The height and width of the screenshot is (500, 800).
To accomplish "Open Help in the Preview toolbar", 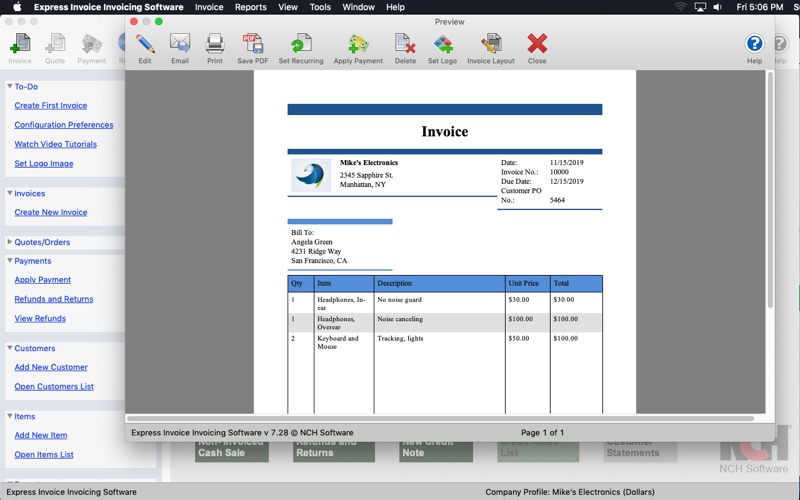I will [x=755, y=49].
